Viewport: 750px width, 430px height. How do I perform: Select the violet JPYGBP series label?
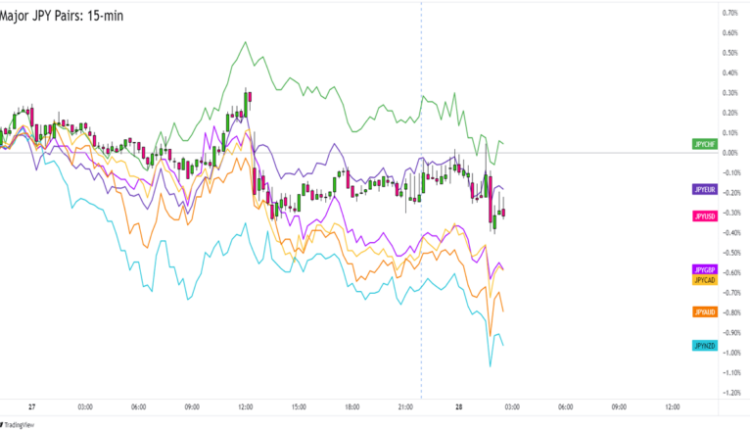pos(704,270)
